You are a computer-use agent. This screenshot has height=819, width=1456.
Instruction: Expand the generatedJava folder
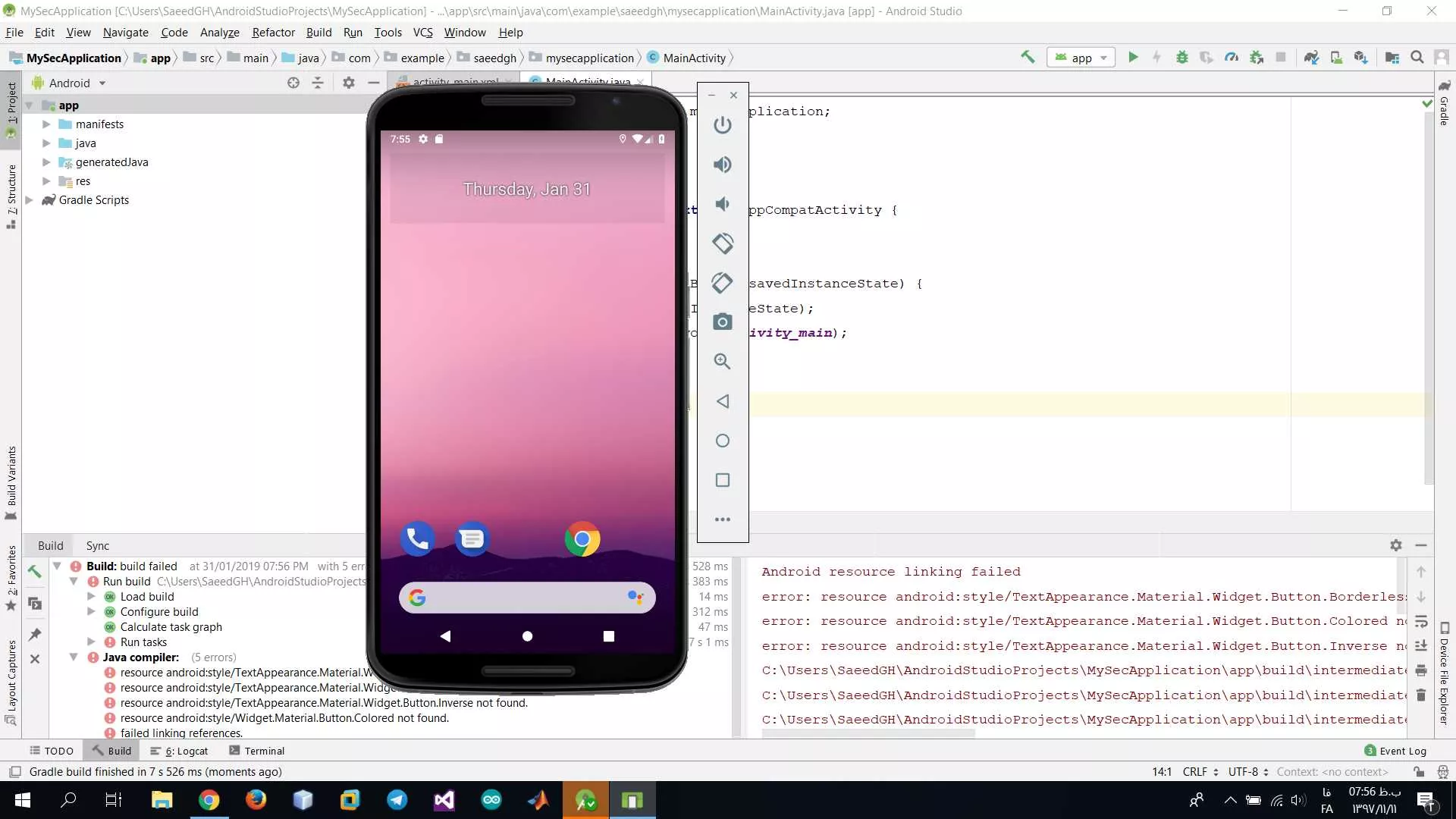pyautogui.click(x=46, y=162)
